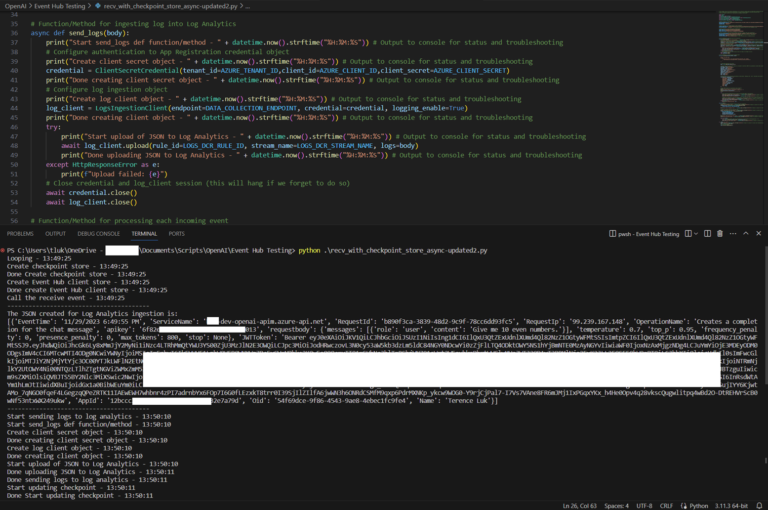The height and width of the screenshot is (510, 768).
Task: Change line endings via CRLF
Action: (666, 506)
